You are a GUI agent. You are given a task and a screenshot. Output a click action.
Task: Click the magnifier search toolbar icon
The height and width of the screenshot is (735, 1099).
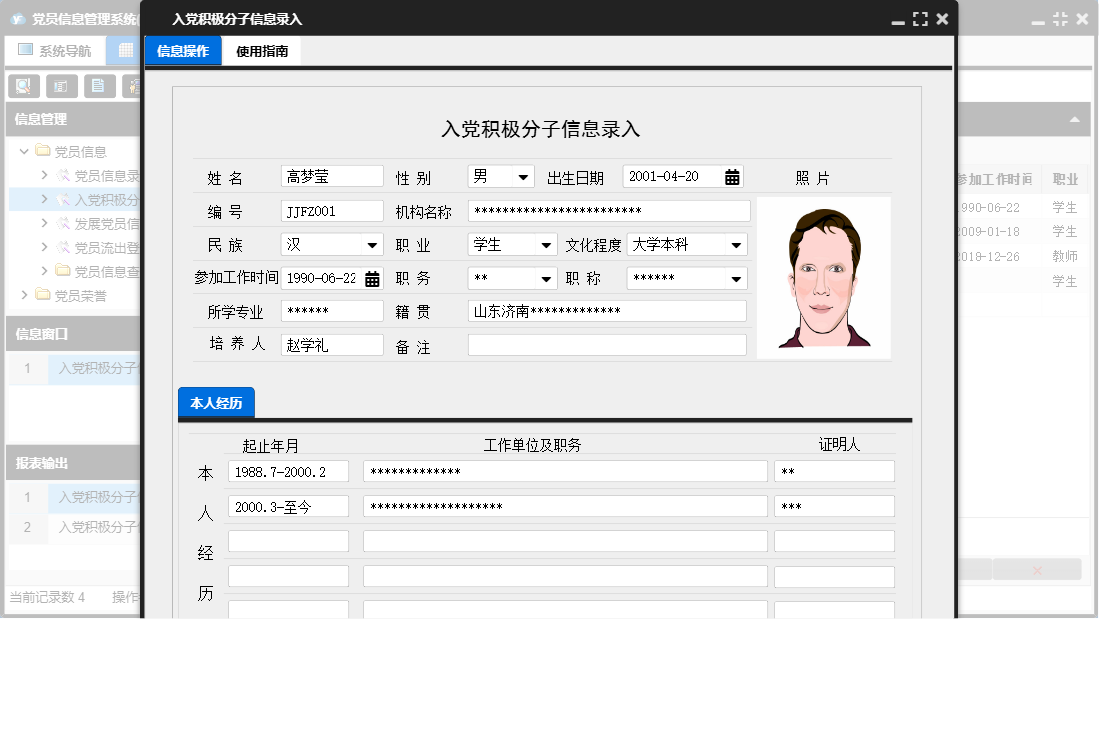(23, 86)
